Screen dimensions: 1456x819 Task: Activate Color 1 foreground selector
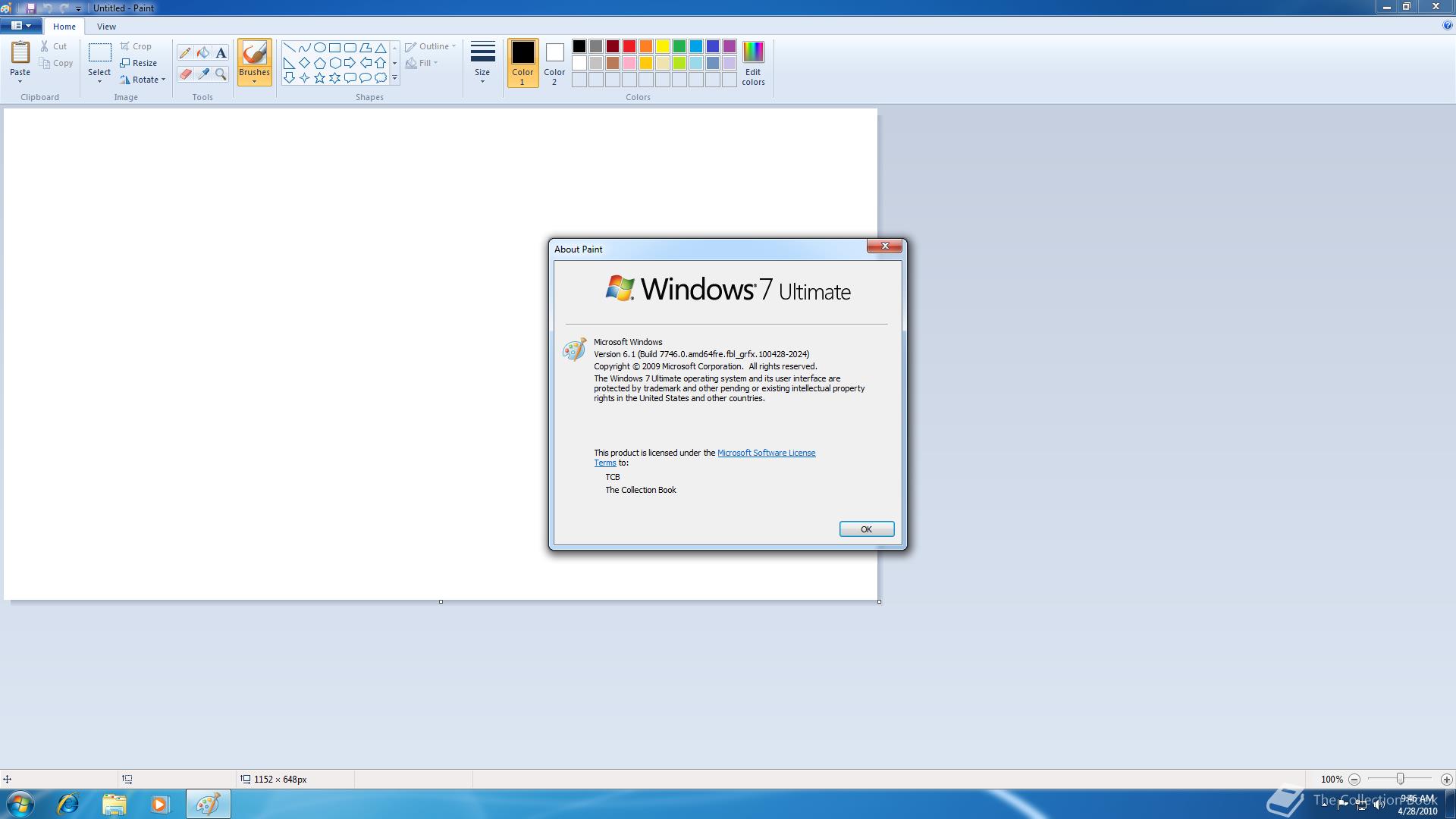(522, 63)
